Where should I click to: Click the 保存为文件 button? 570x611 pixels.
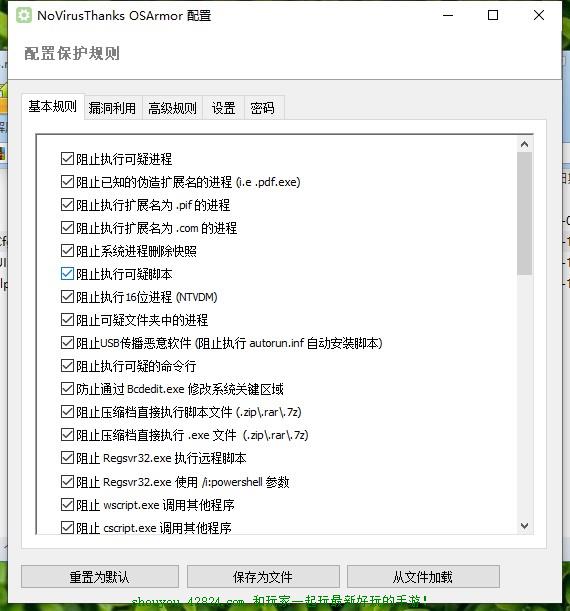click(x=263, y=577)
